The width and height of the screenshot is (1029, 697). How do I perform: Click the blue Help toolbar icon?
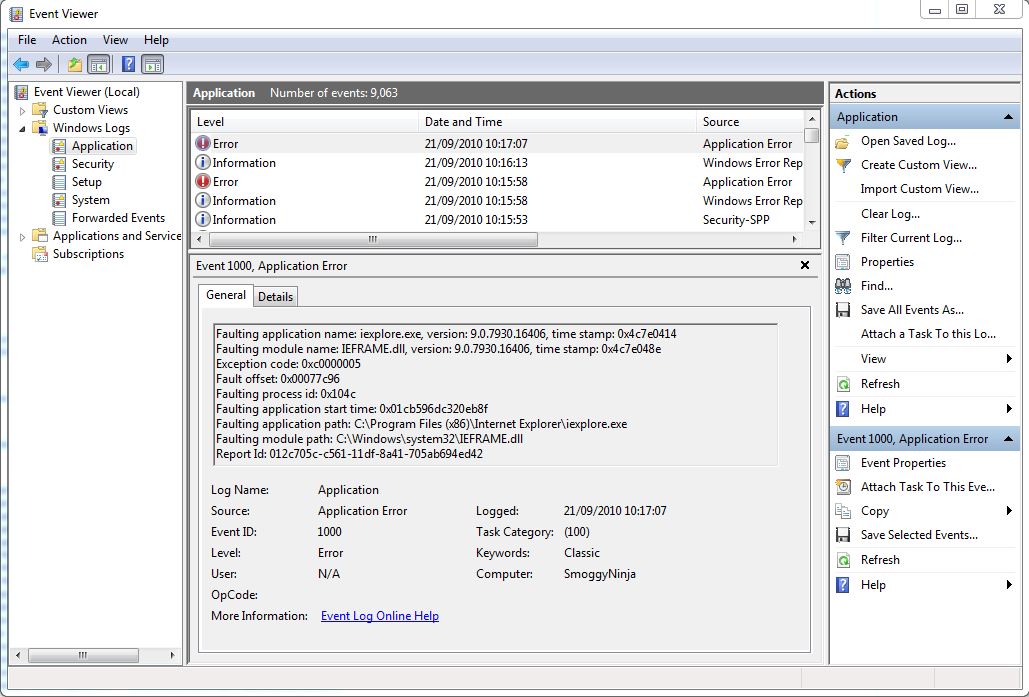[129, 64]
